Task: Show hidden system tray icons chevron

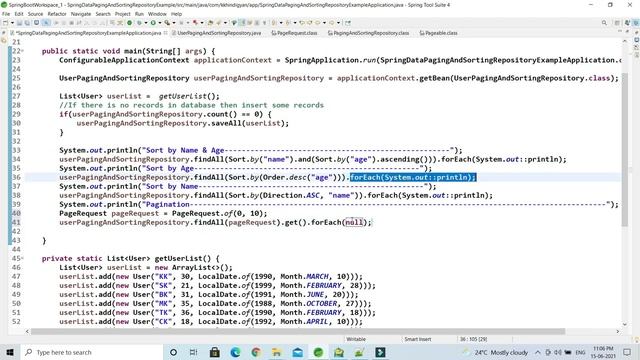Action: (x=538, y=352)
